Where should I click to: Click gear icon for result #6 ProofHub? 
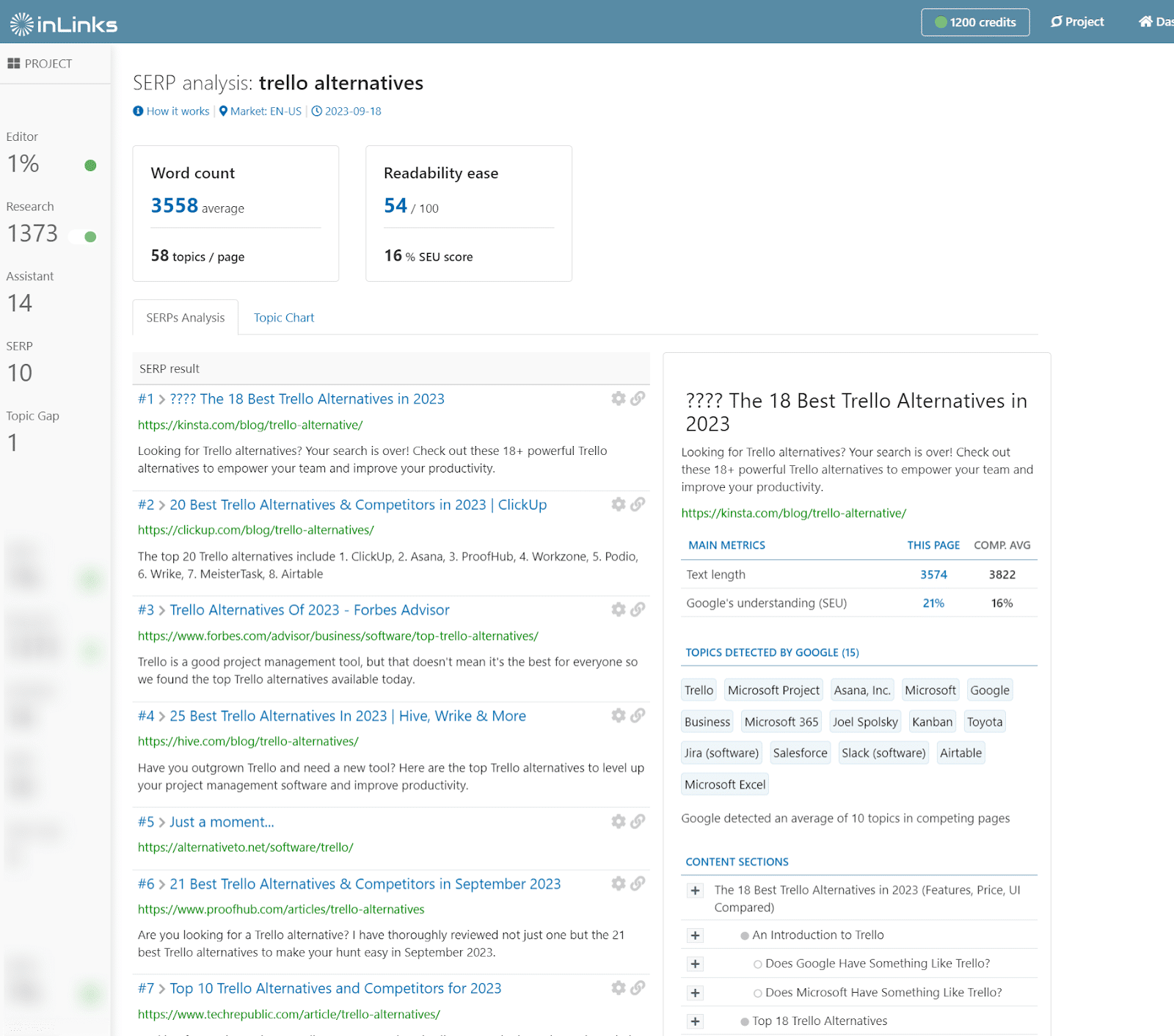619,883
